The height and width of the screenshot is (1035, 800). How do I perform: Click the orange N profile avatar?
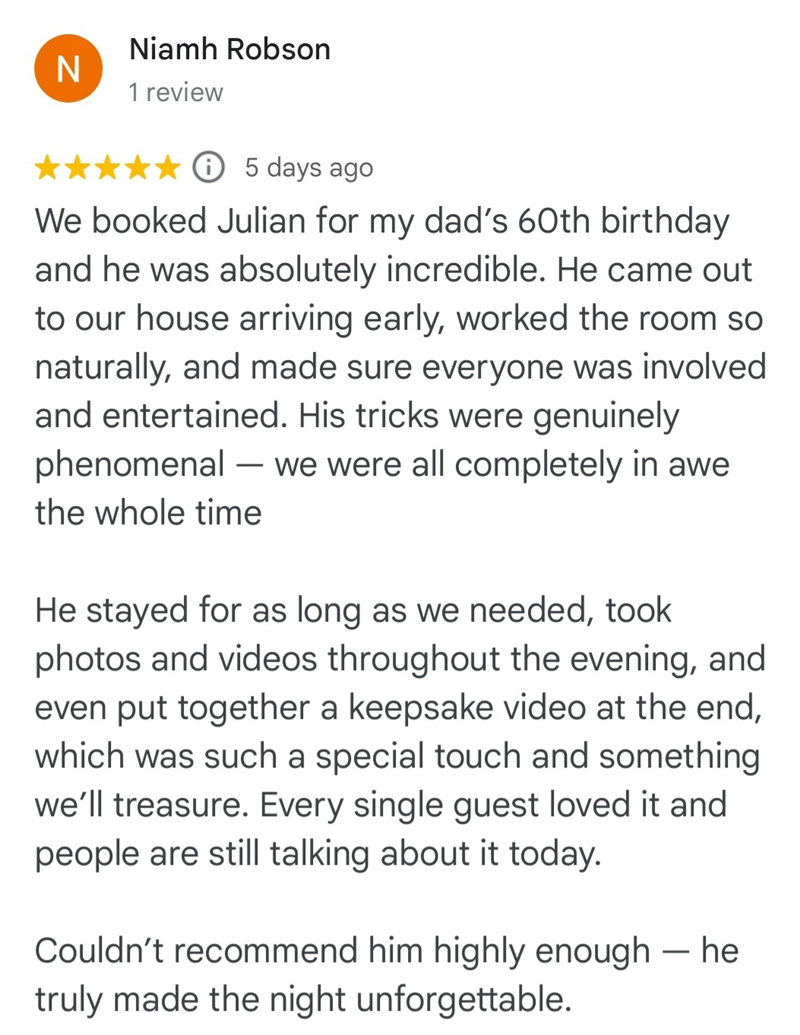[x=68, y=68]
